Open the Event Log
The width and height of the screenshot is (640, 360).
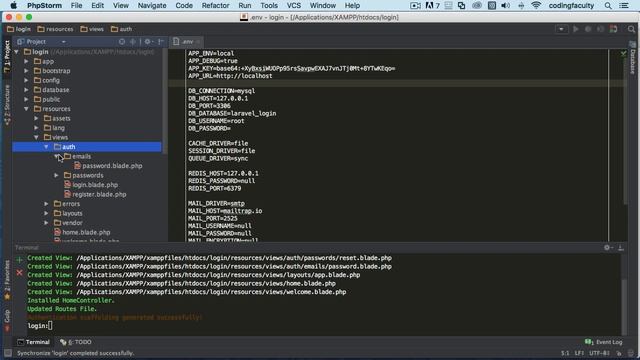coord(604,342)
